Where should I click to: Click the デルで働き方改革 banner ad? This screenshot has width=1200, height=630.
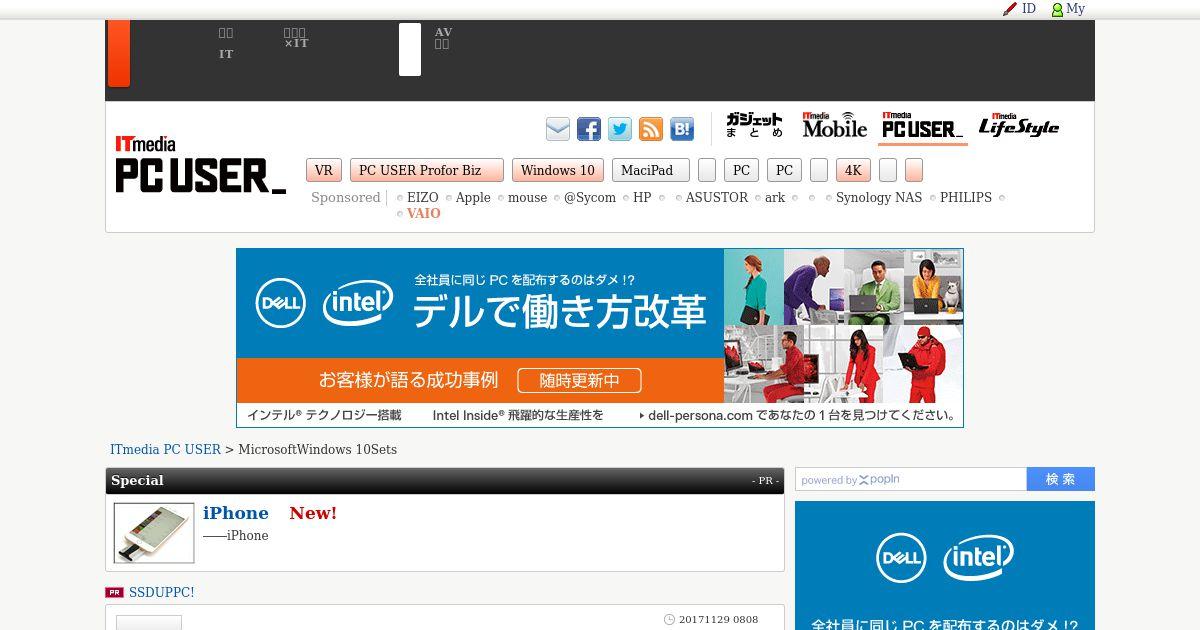click(x=600, y=338)
